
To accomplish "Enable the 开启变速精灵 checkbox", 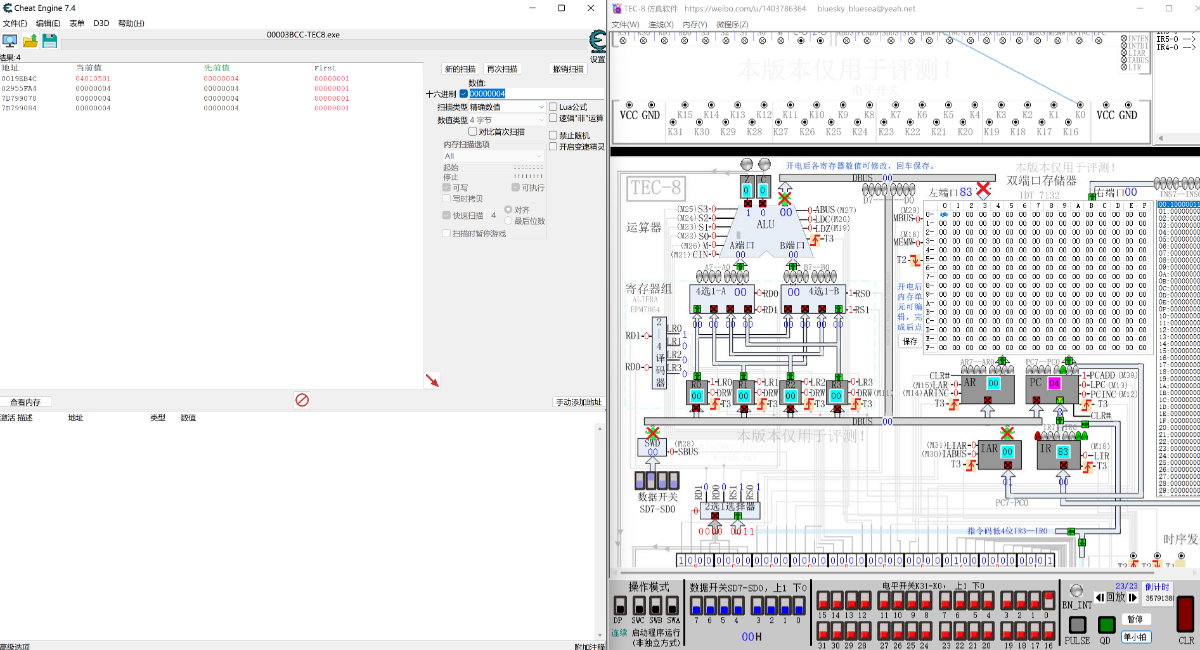I will (x=553, y=147).
